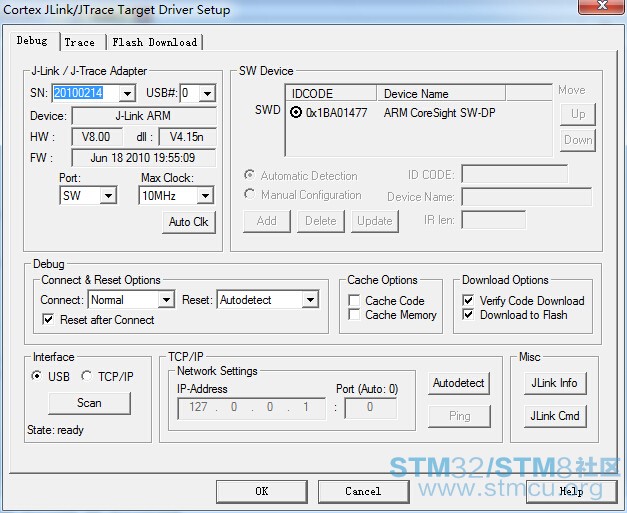This screenshot has width=627, height=513.
Task: Expand the Max Clock 10MHz dropdown
Action: point(205,196)
